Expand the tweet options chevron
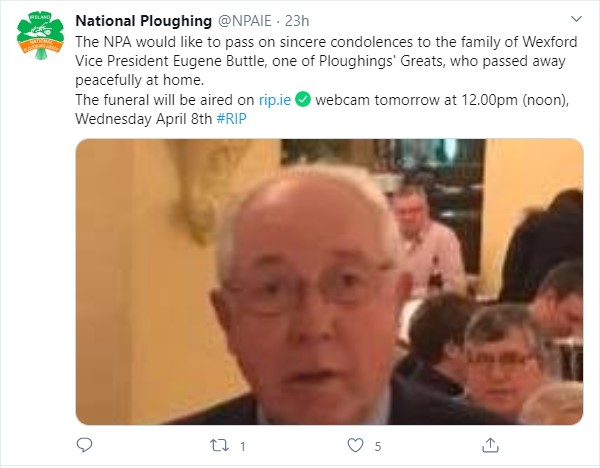Screen dimensions: 600x468 tap(576, 19)
